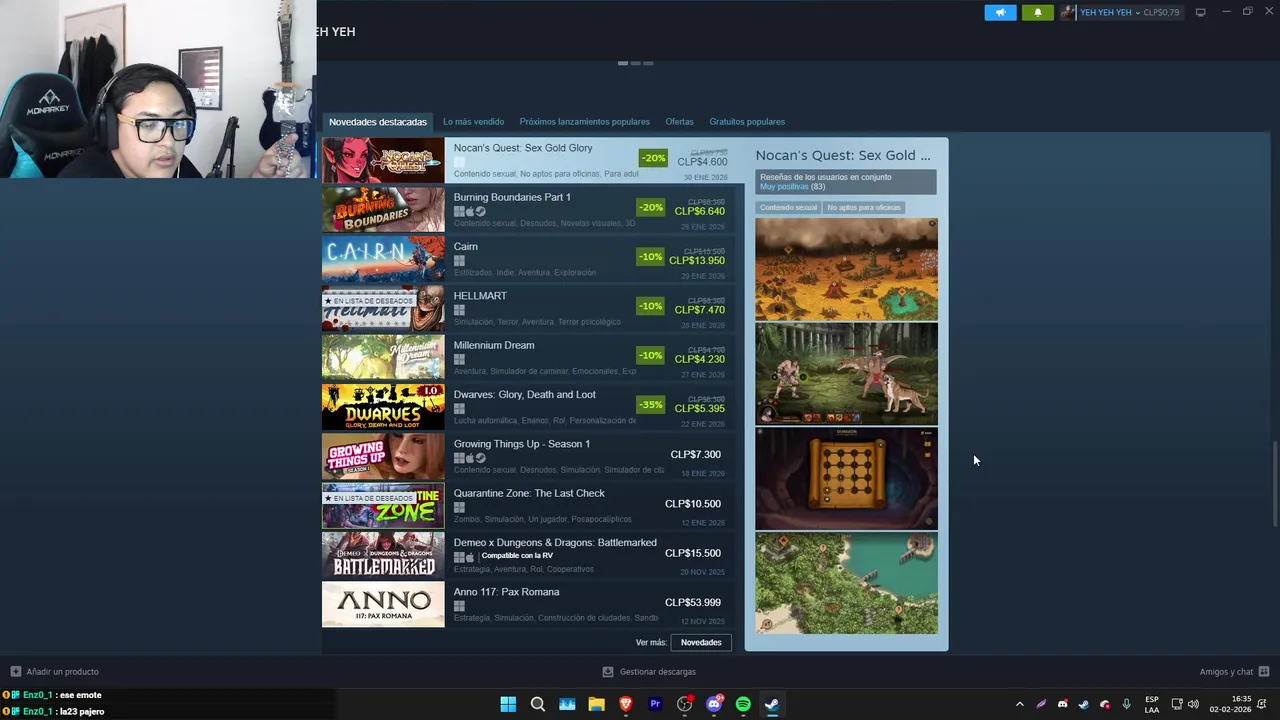Image resolution: width=1280 pixels, height=720 pixels.
Task: Open third preview screenshot with board puzzle
Action: [846, 479]
